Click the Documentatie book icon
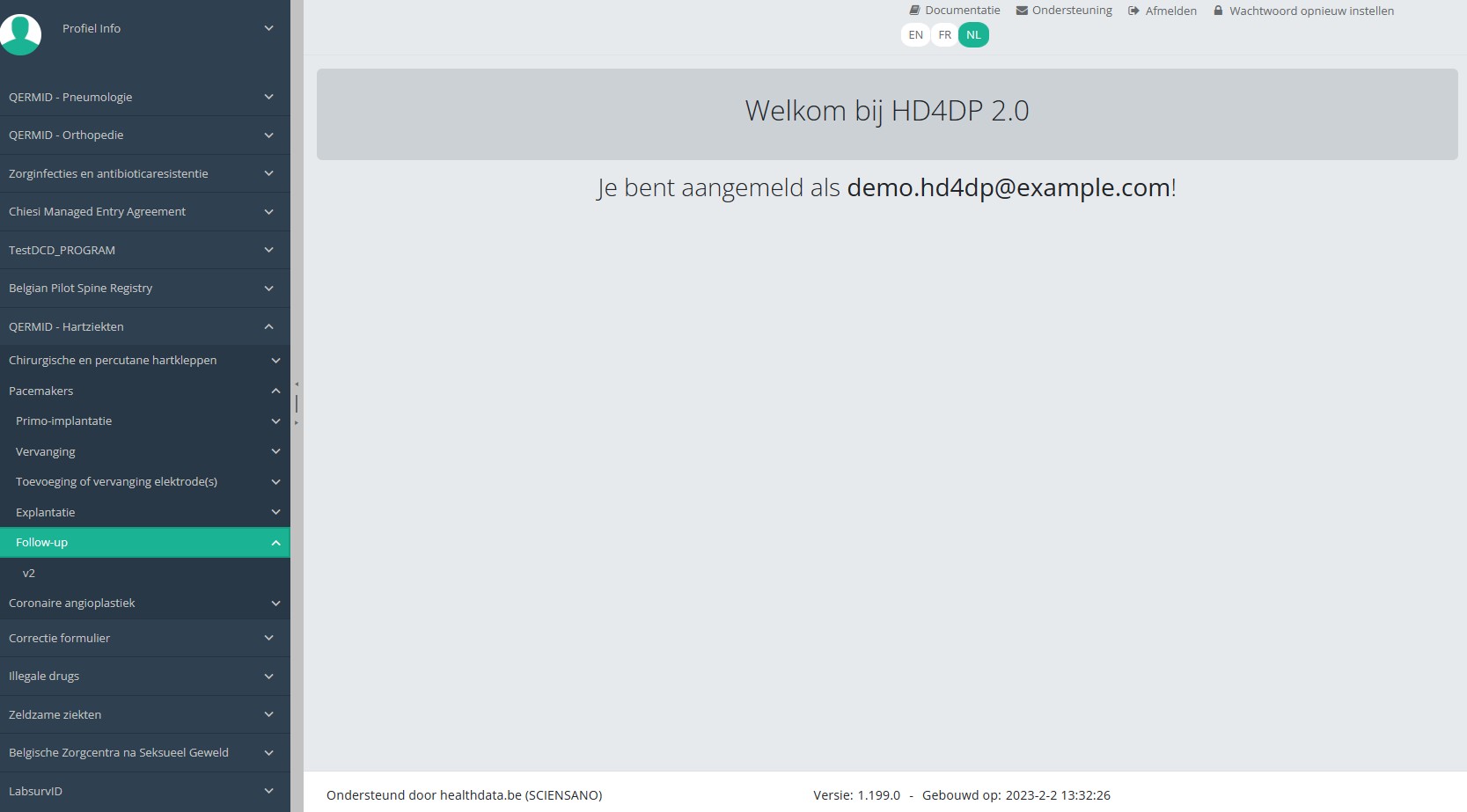The height and width of the screenshot is (812, 1467). point(914,11)
